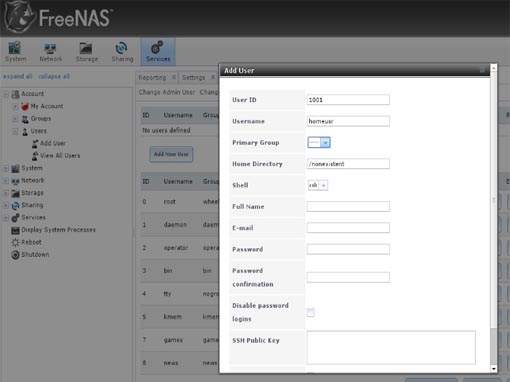The height and width of the screenshot is (382, 510).
Task: Click Add New User button
Action: pyautogui.click(x=171, y=154)
